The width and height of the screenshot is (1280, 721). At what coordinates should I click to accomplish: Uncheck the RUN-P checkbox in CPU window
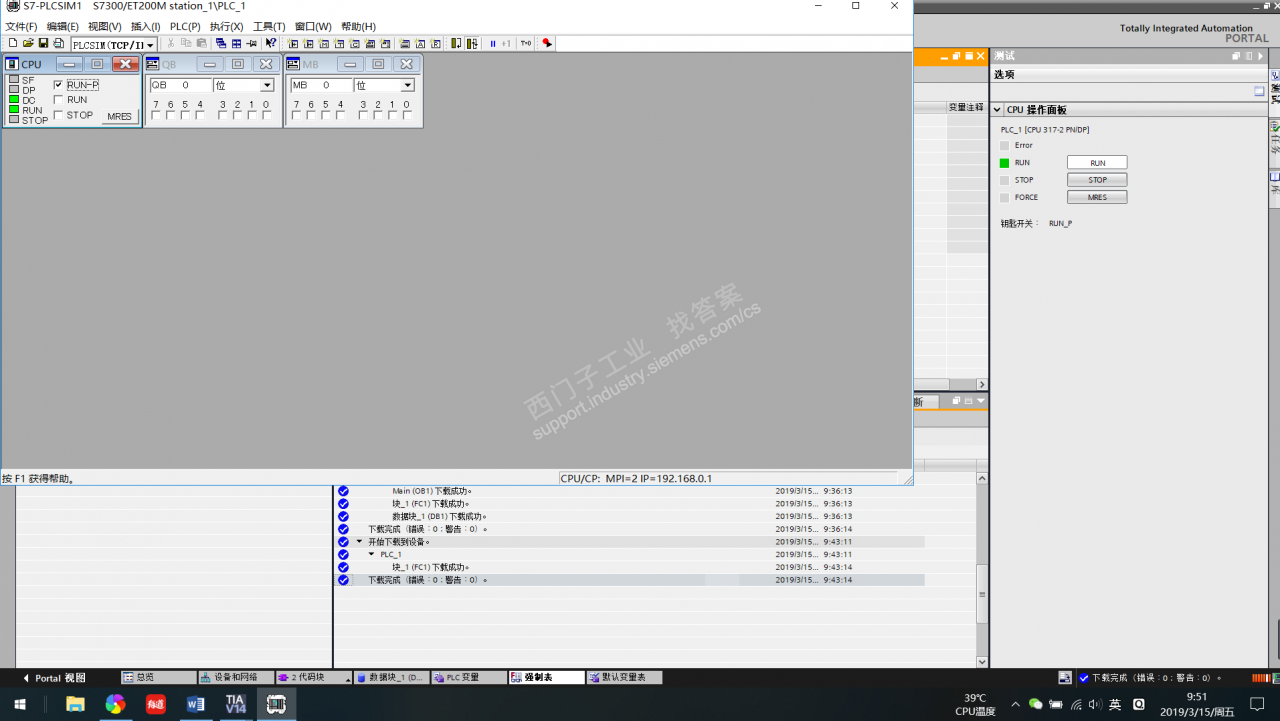pyautogui.click(x=58, y=85)
